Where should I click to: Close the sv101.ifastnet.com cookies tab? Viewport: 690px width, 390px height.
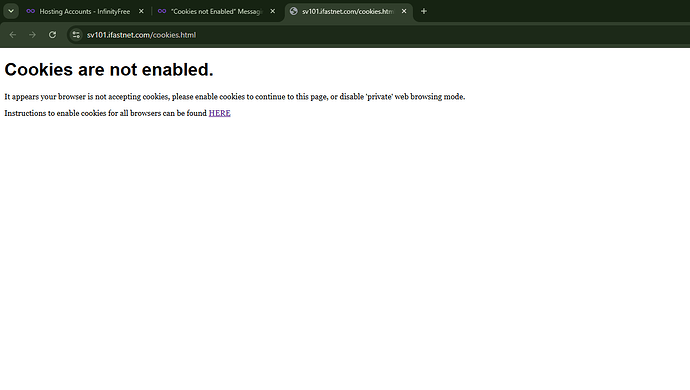pyautogui.click(x=404, y=11)
